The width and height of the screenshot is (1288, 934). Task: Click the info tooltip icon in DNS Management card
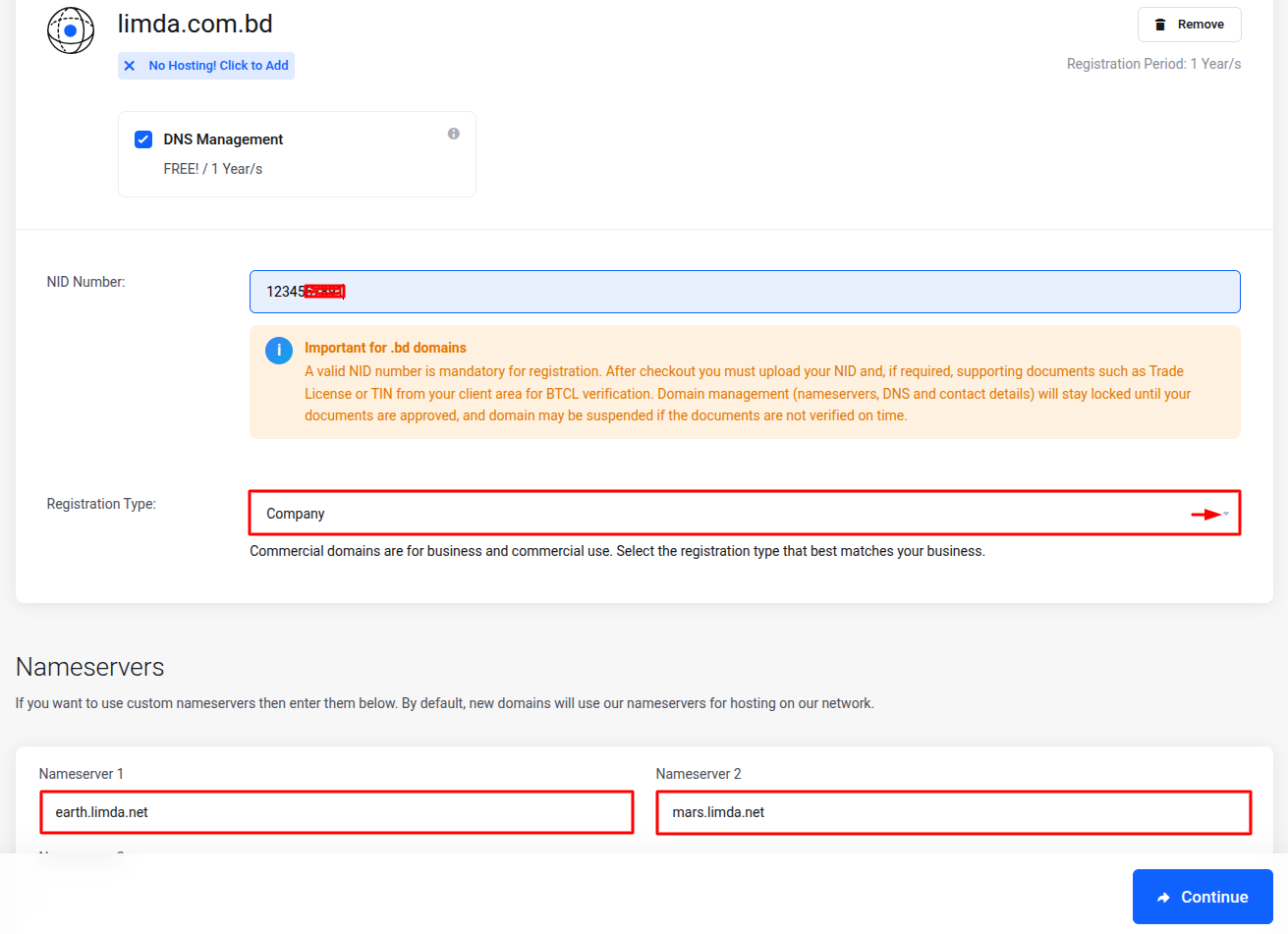tap(454, 134)
